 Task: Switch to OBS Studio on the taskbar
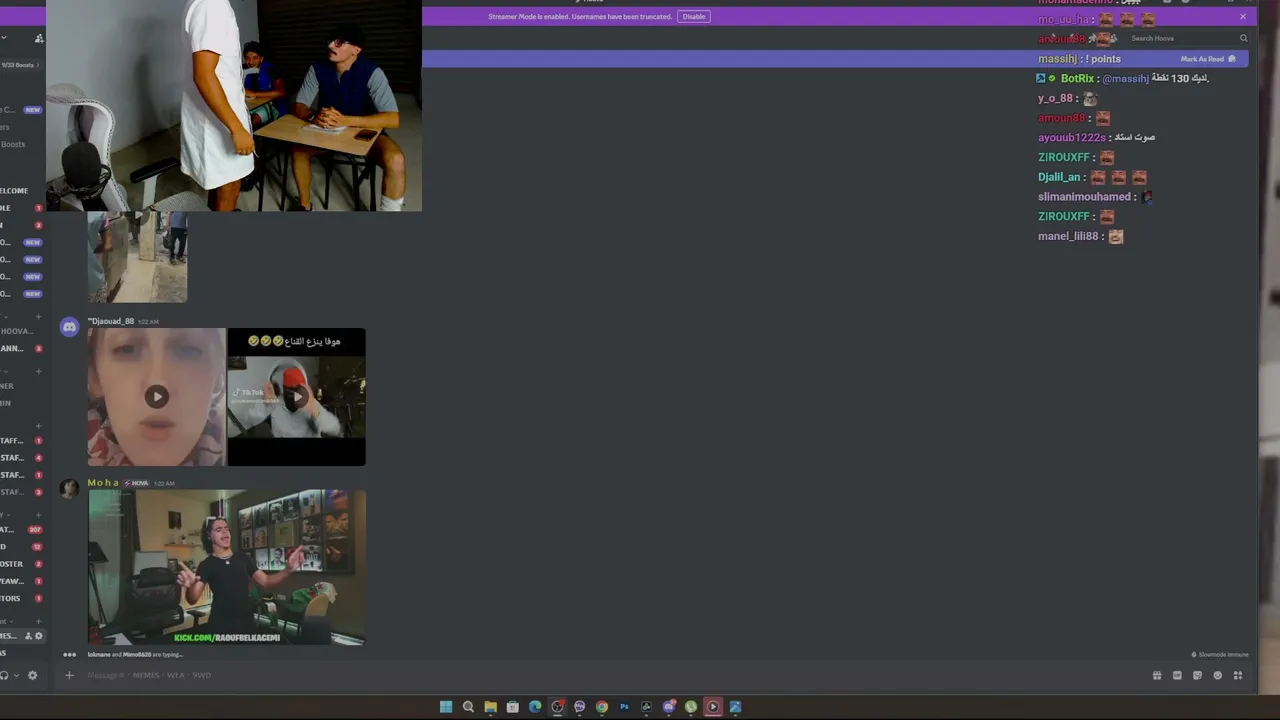(557, 707)
